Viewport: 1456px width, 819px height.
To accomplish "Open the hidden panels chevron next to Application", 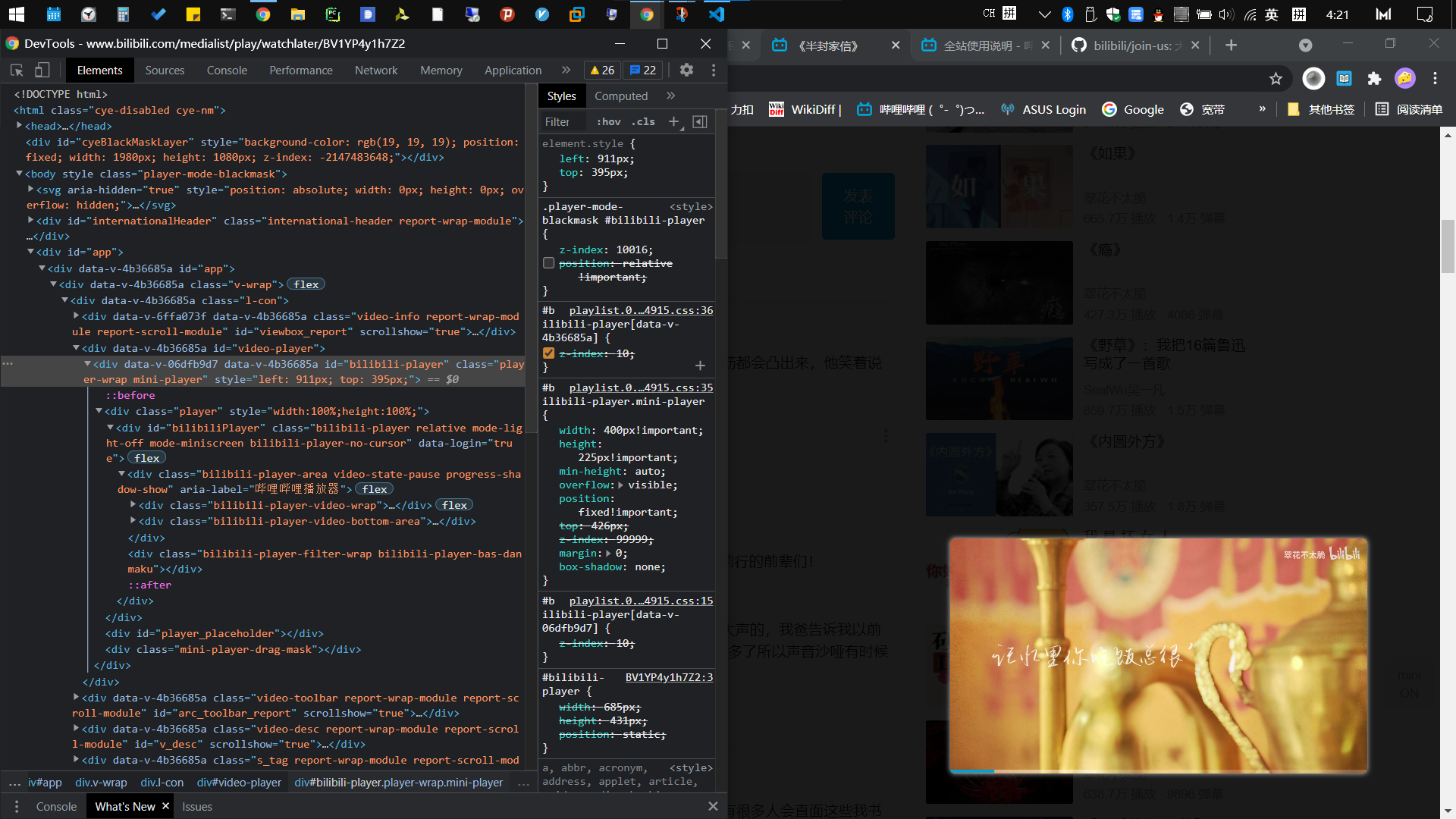I will tap(566, 70).
